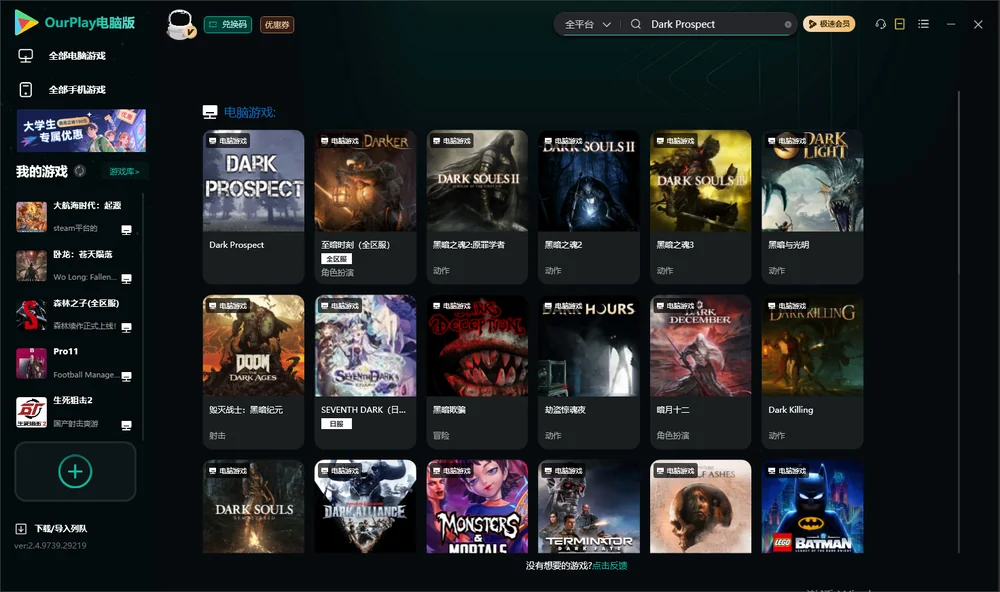
Task: Open the 黑暗与光明 game card
Action: tap(812, 207)
